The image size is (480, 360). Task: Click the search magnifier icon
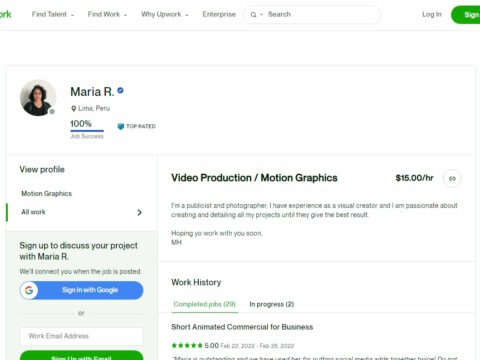tap(254, 15)
